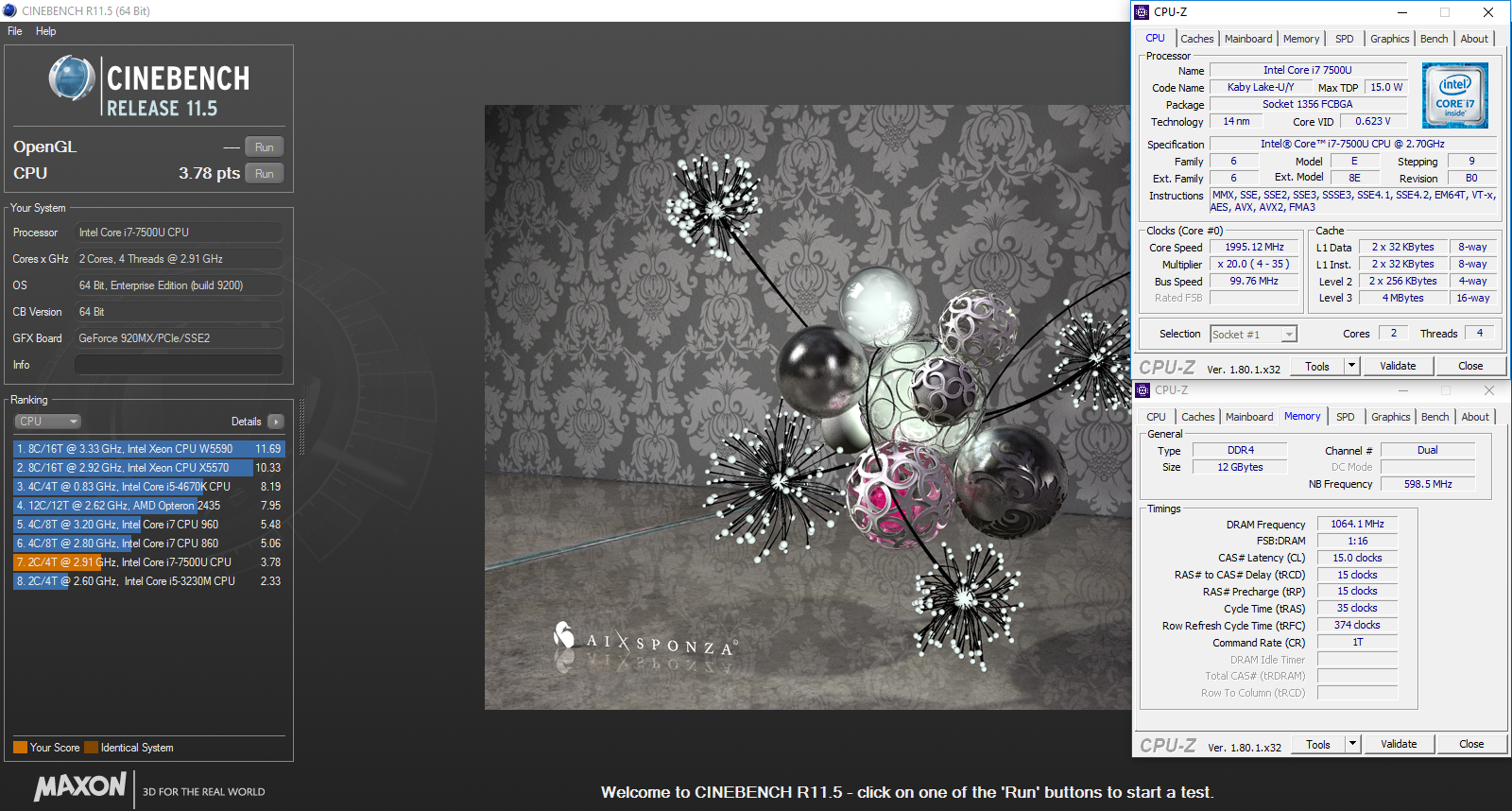Select ranking row Core i7 CPU 860

(148, 544)
